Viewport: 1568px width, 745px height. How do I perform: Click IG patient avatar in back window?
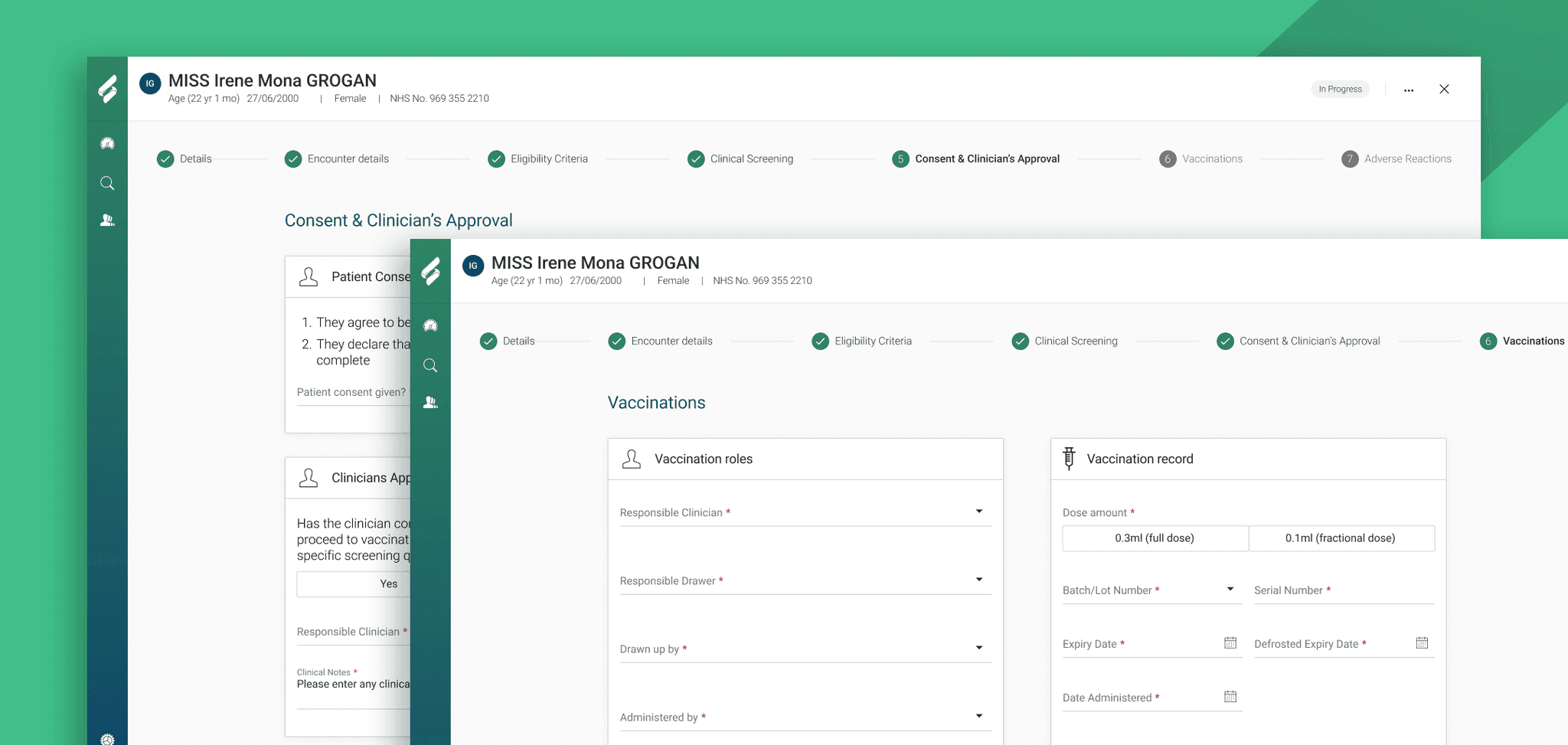pos(150,83)
